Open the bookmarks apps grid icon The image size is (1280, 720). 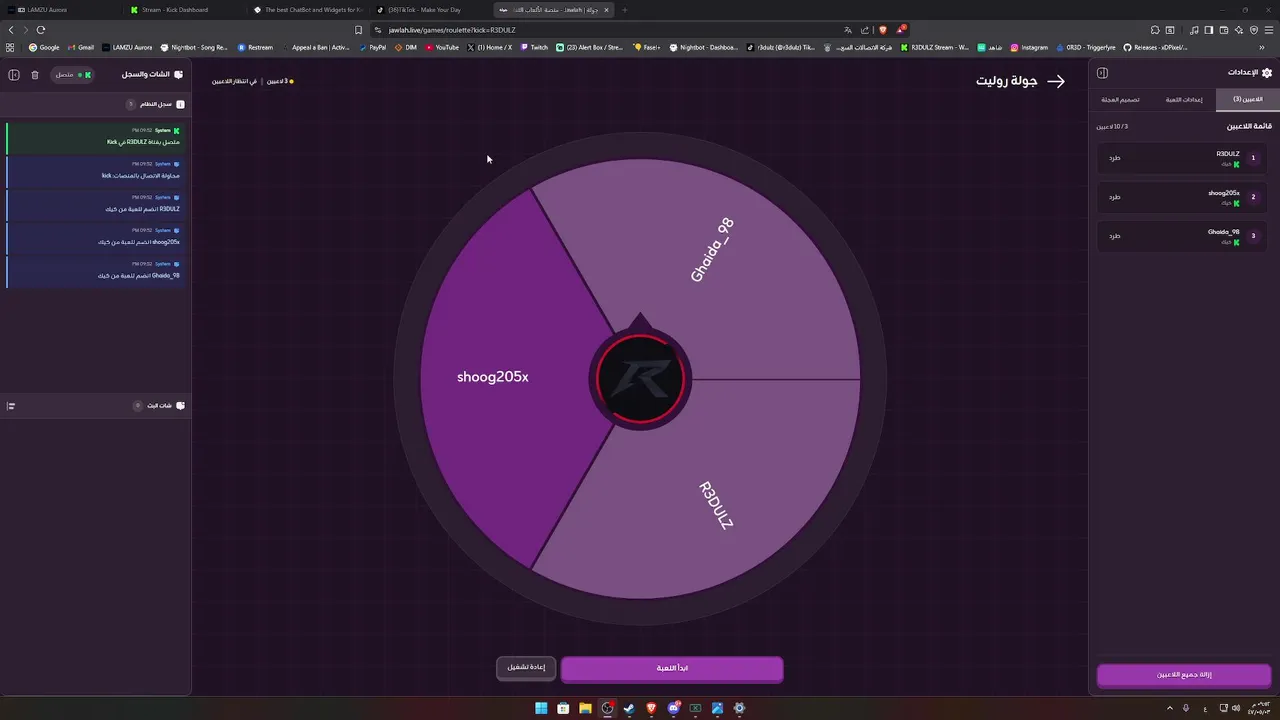(x=10, y=47)
